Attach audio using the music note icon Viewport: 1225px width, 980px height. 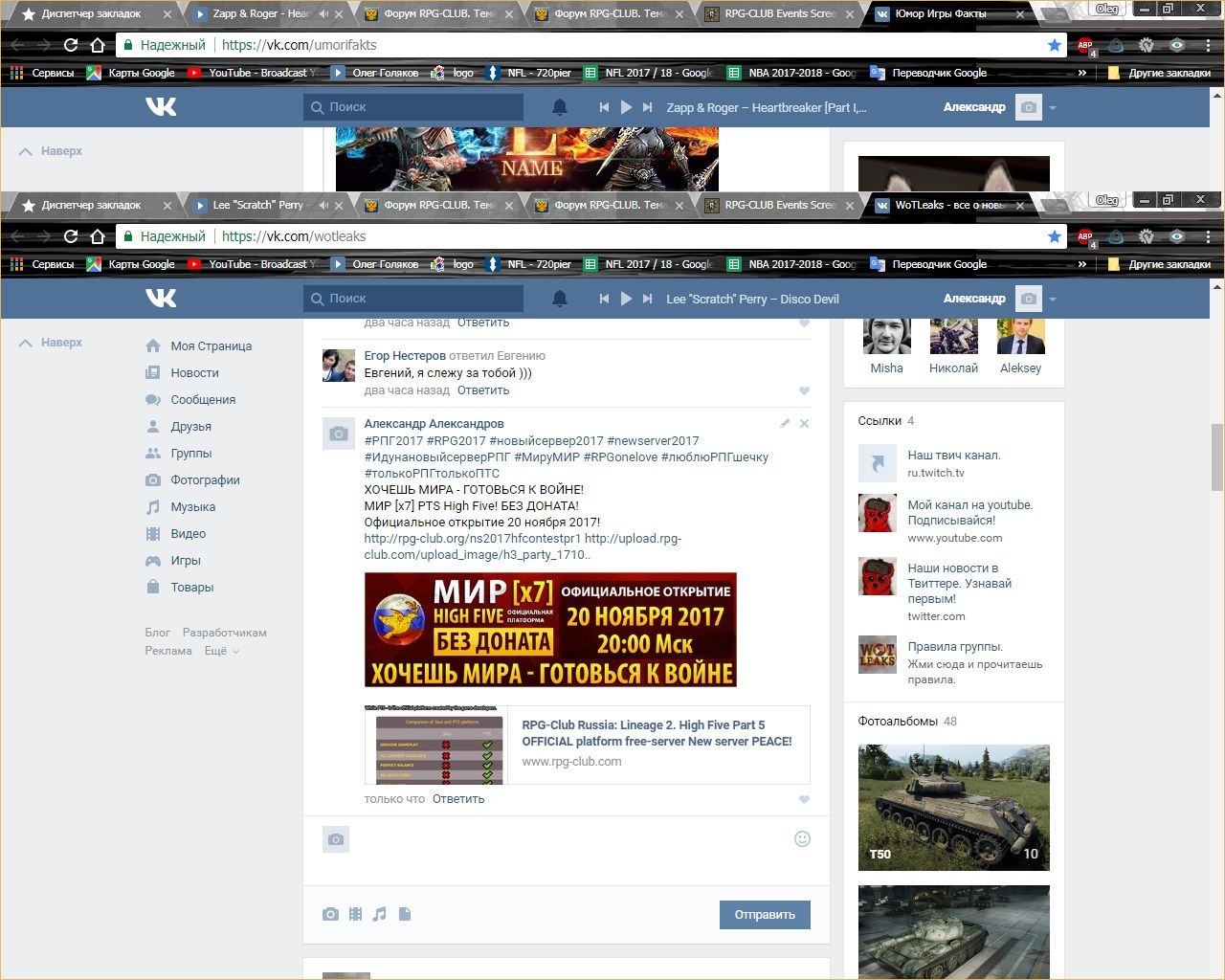point(380,914)
